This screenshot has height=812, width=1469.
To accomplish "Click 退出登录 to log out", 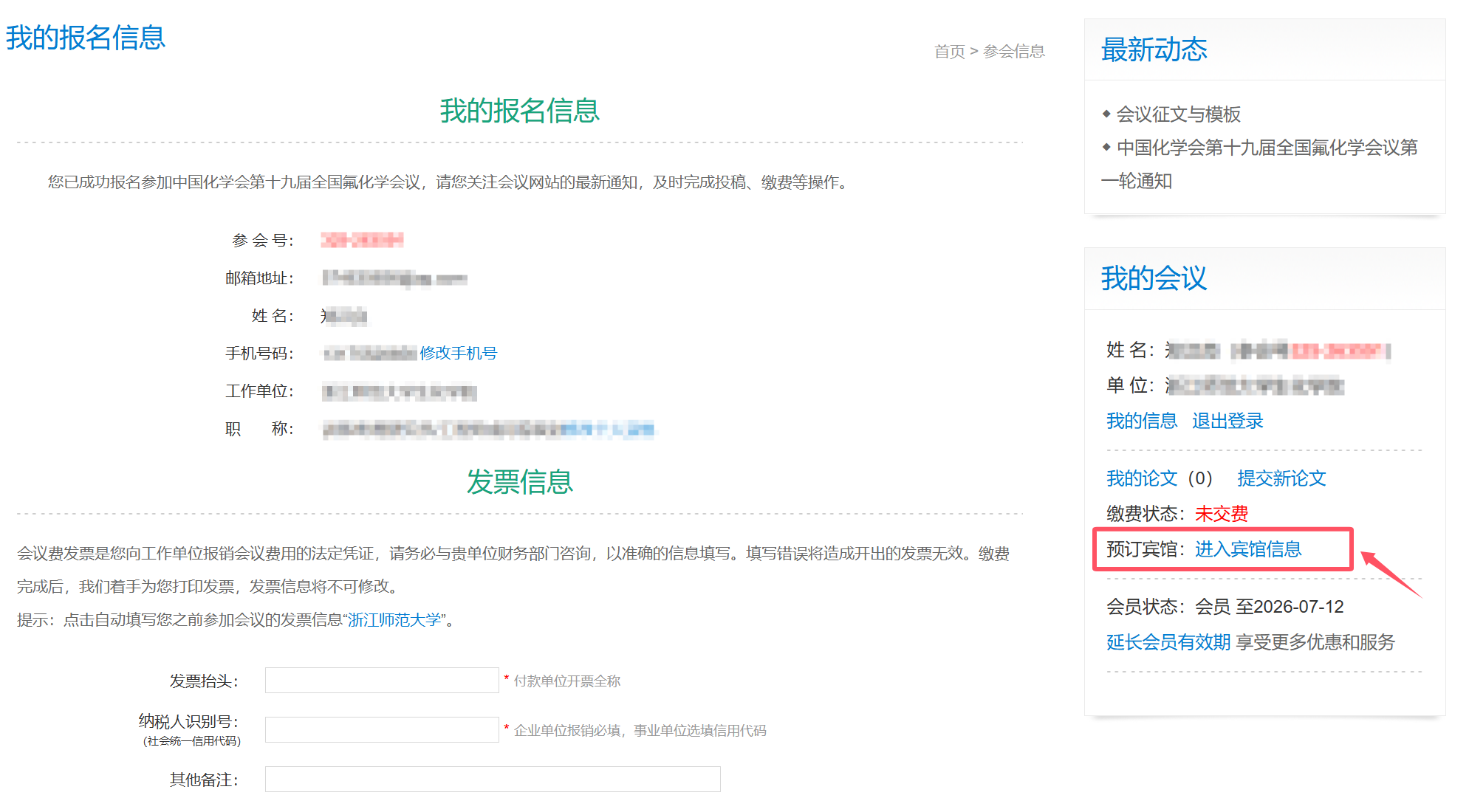I will 1227,421.
